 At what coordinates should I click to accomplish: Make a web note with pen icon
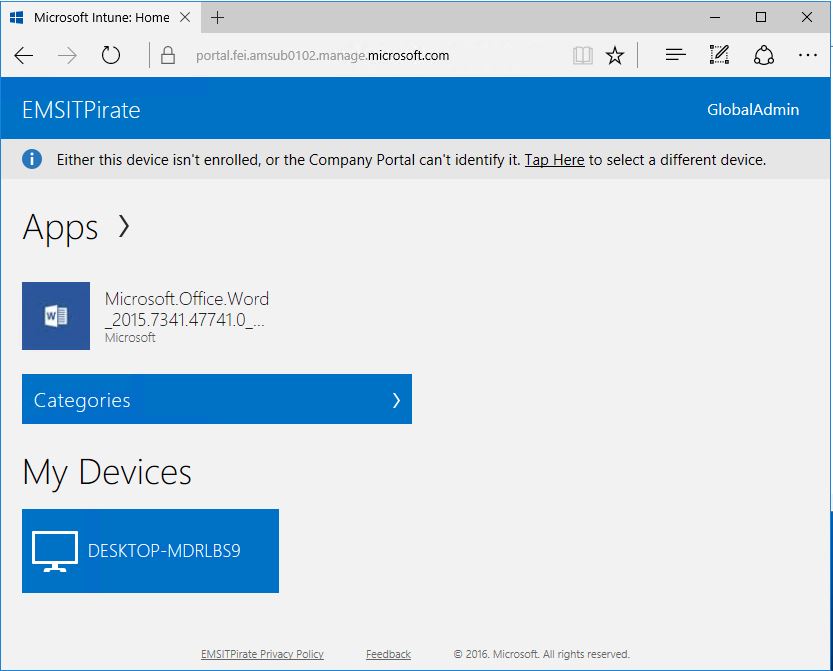pyautogui.click(x=719, y=55)
